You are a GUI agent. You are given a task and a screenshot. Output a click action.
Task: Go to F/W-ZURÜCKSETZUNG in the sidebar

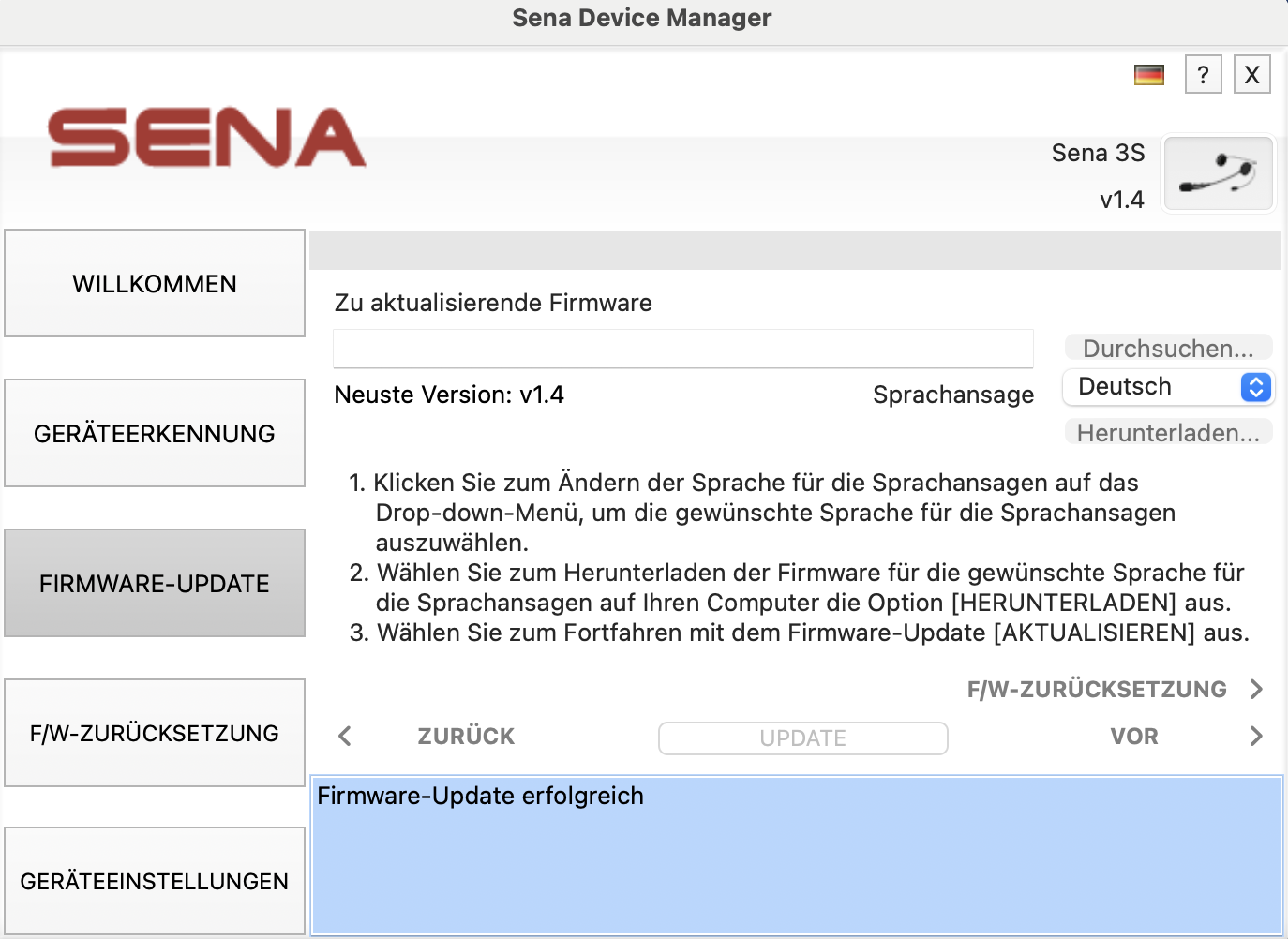(155, 733)
